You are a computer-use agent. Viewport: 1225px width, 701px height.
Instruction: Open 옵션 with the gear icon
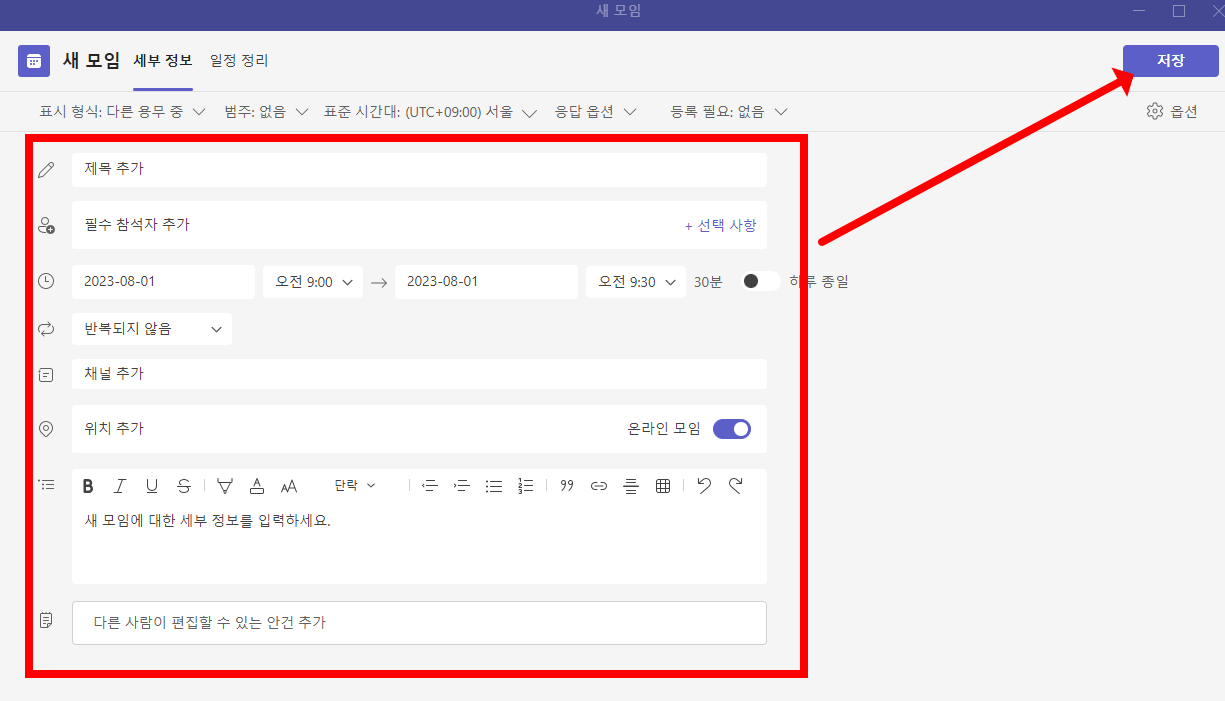tap(1172, 111)
